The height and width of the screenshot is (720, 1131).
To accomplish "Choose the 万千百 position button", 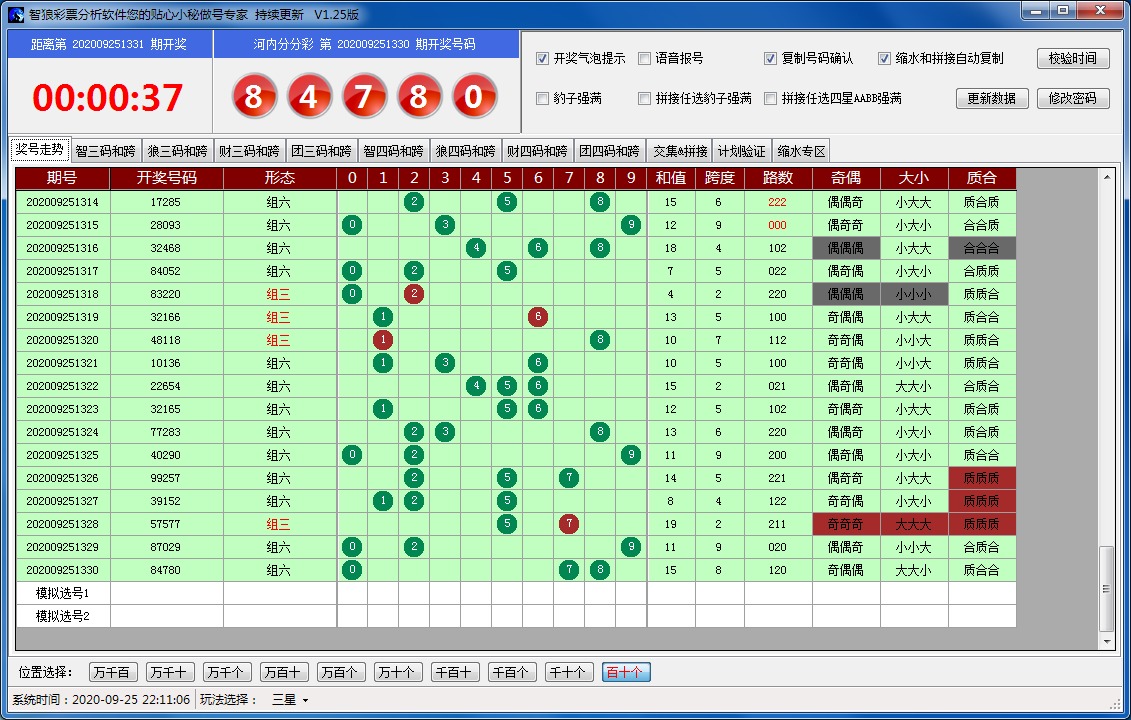I will [113, 673].
